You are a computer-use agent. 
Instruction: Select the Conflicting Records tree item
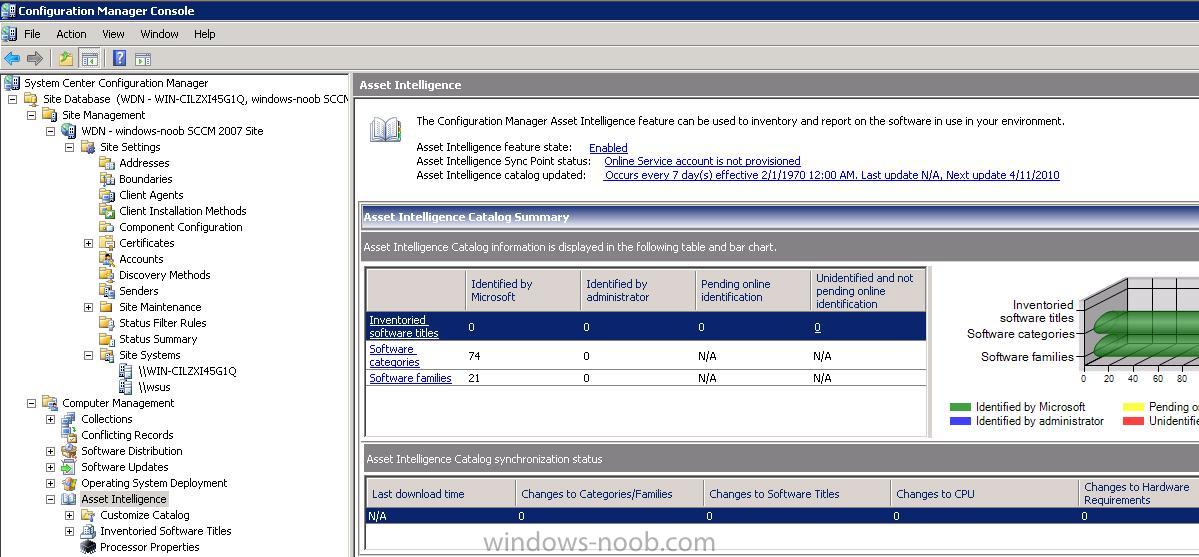127,435
